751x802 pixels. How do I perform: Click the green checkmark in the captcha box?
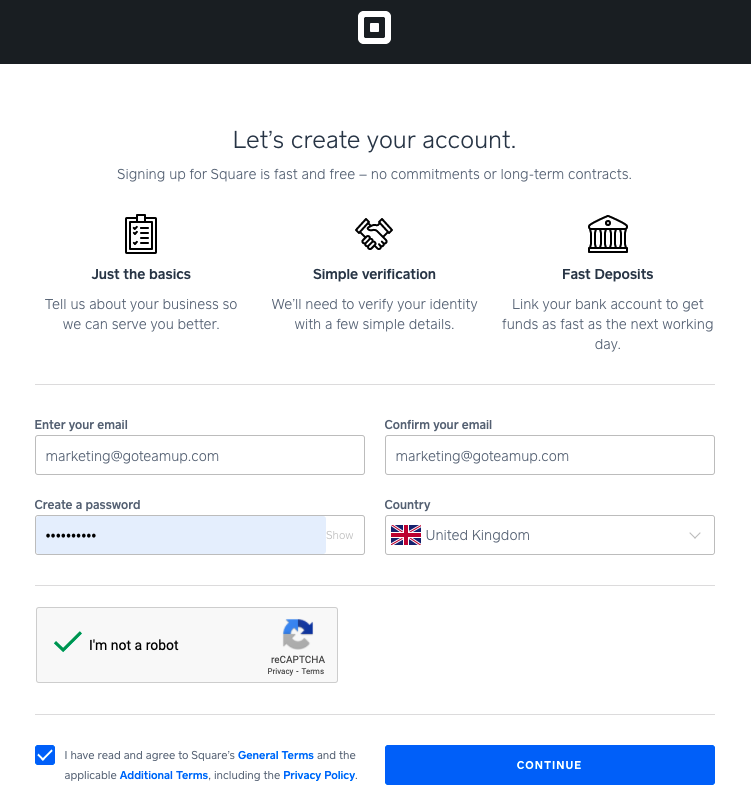coord(66,642)
